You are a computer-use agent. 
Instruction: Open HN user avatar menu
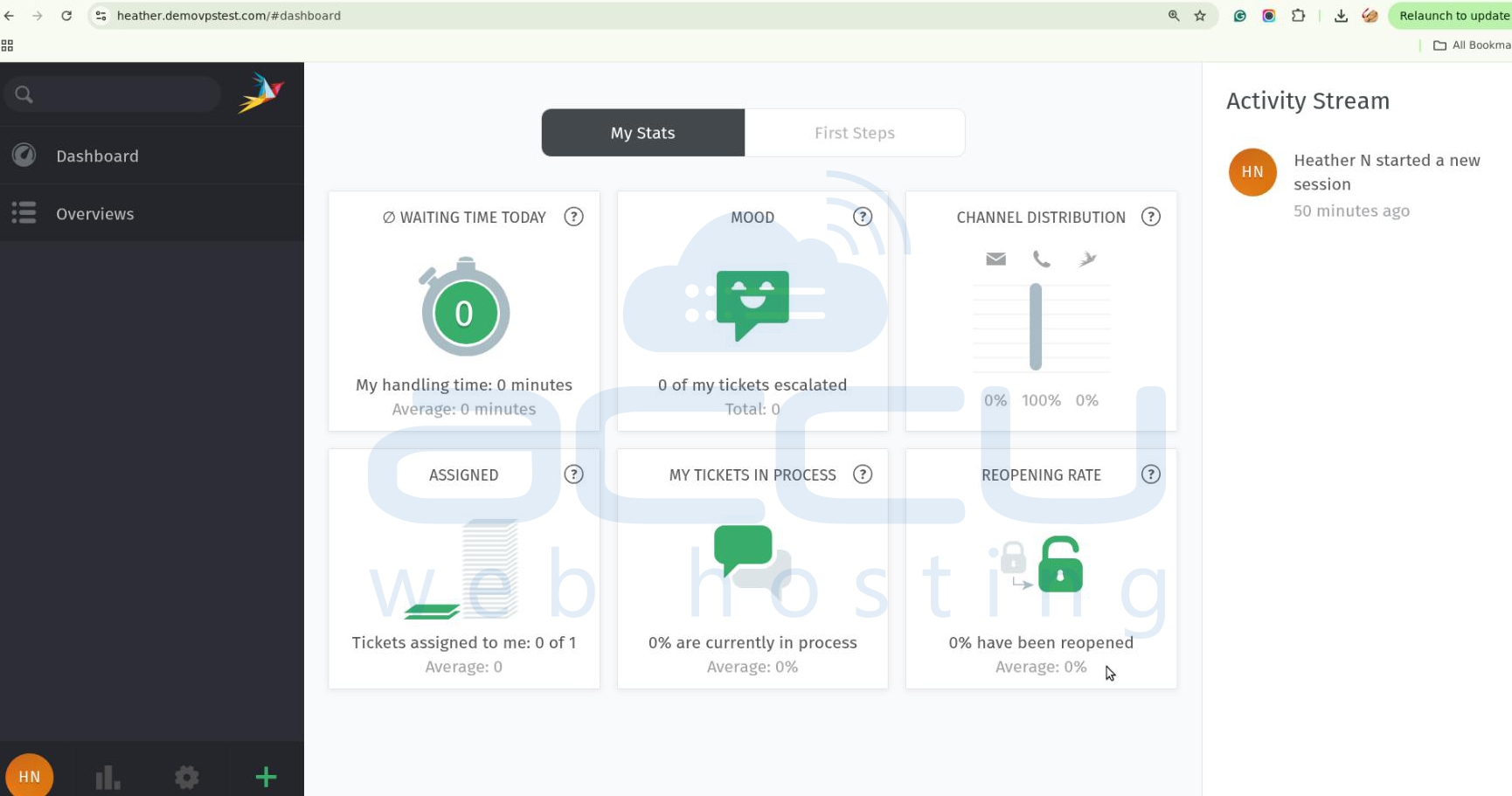tap(30, 776)
